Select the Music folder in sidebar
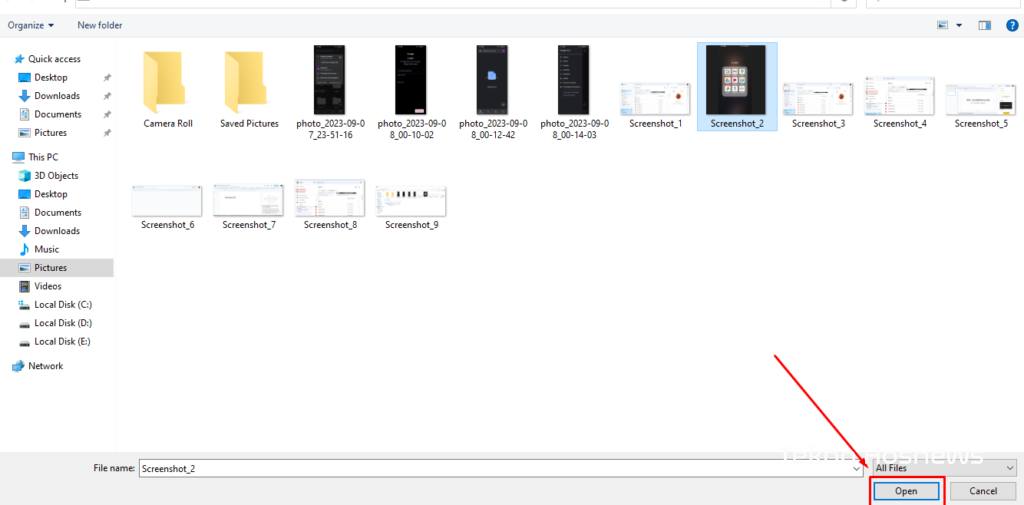Screen dimensions: 1024x505 (46, 249)
